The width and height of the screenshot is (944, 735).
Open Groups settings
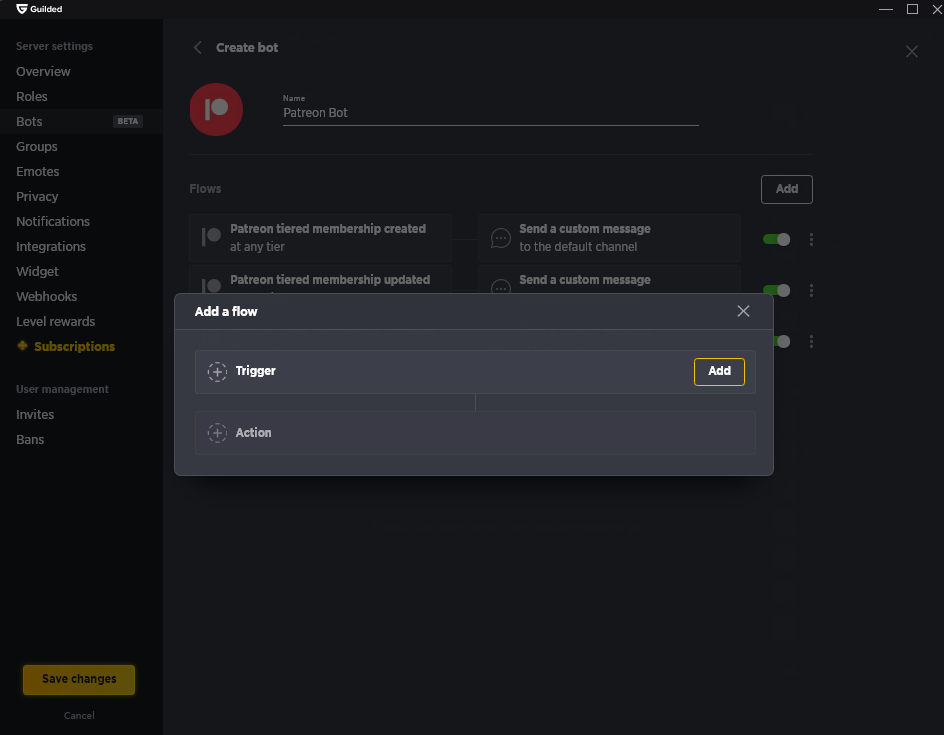(x=37, y=146)
